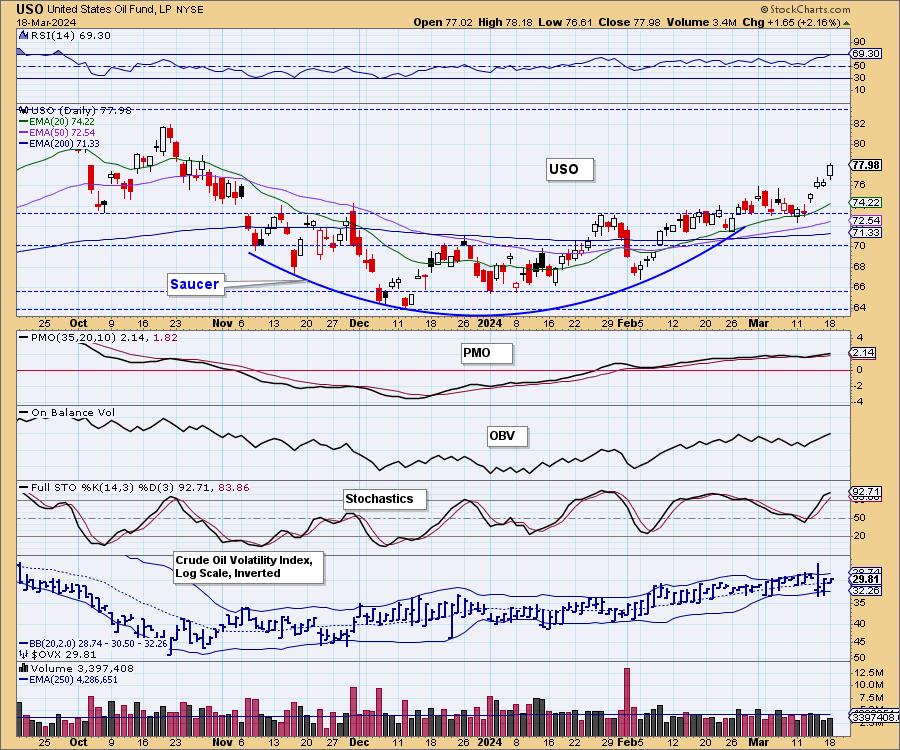Click the Open 77.02 value
The image size is (900, 750).
pos(443,22)
